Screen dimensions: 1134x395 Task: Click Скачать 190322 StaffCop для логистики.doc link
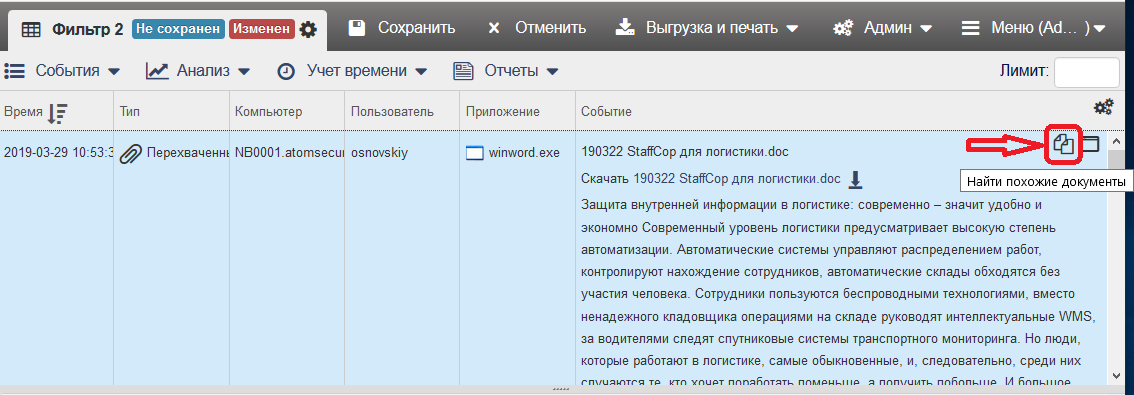(x=711, y=179)
